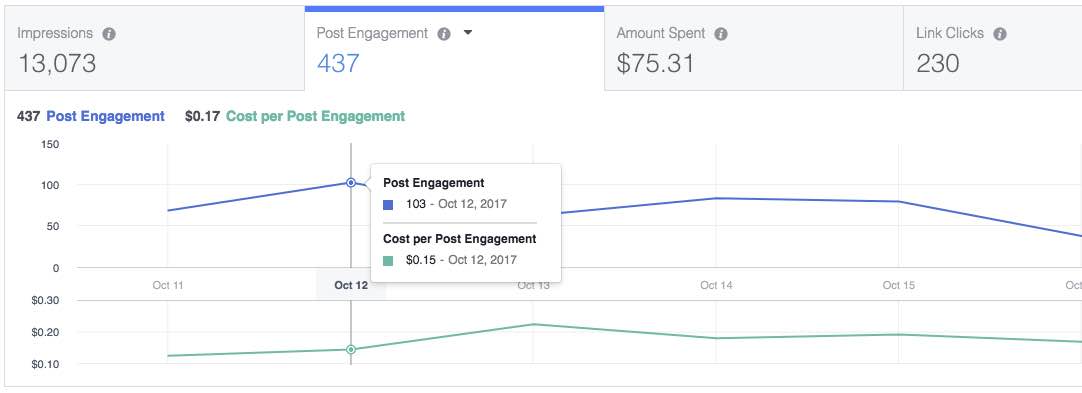Viewport: 1082px width, 393px height.
Task: Click the Cost per Post Engagement legend label
Action: point(315,117)
